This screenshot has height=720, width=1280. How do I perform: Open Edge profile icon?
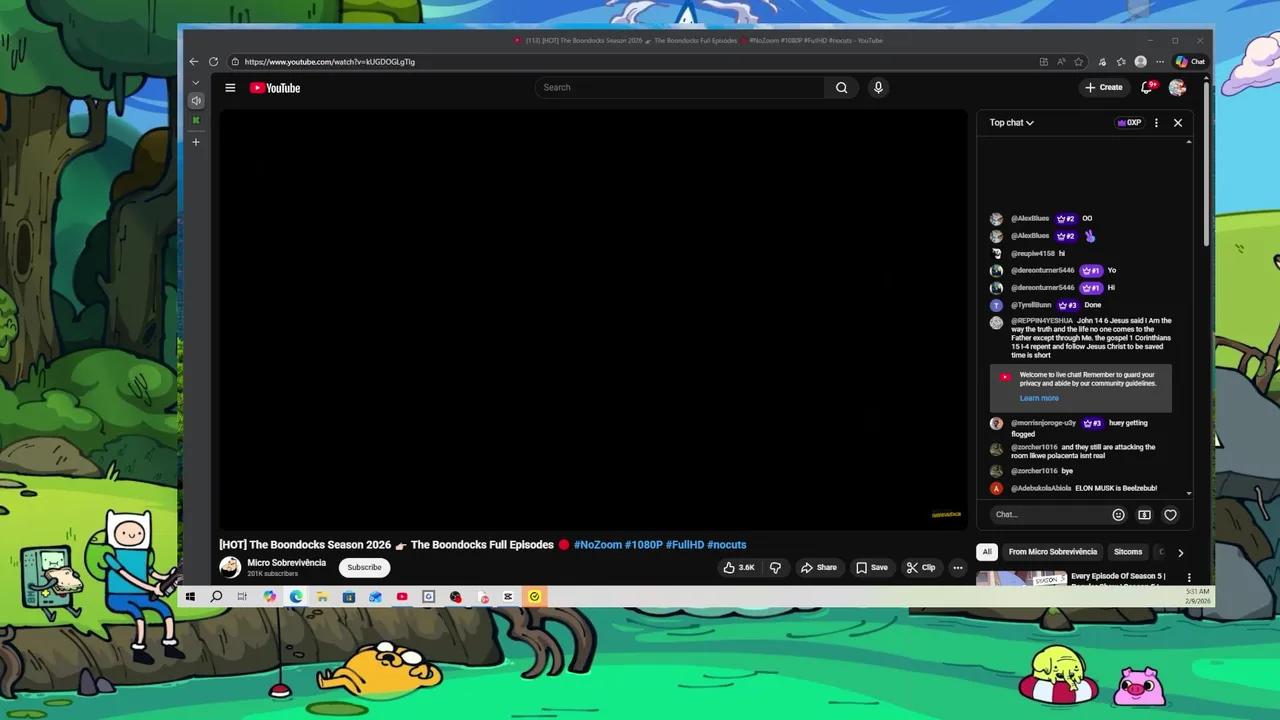click(x=1140, y=62)
